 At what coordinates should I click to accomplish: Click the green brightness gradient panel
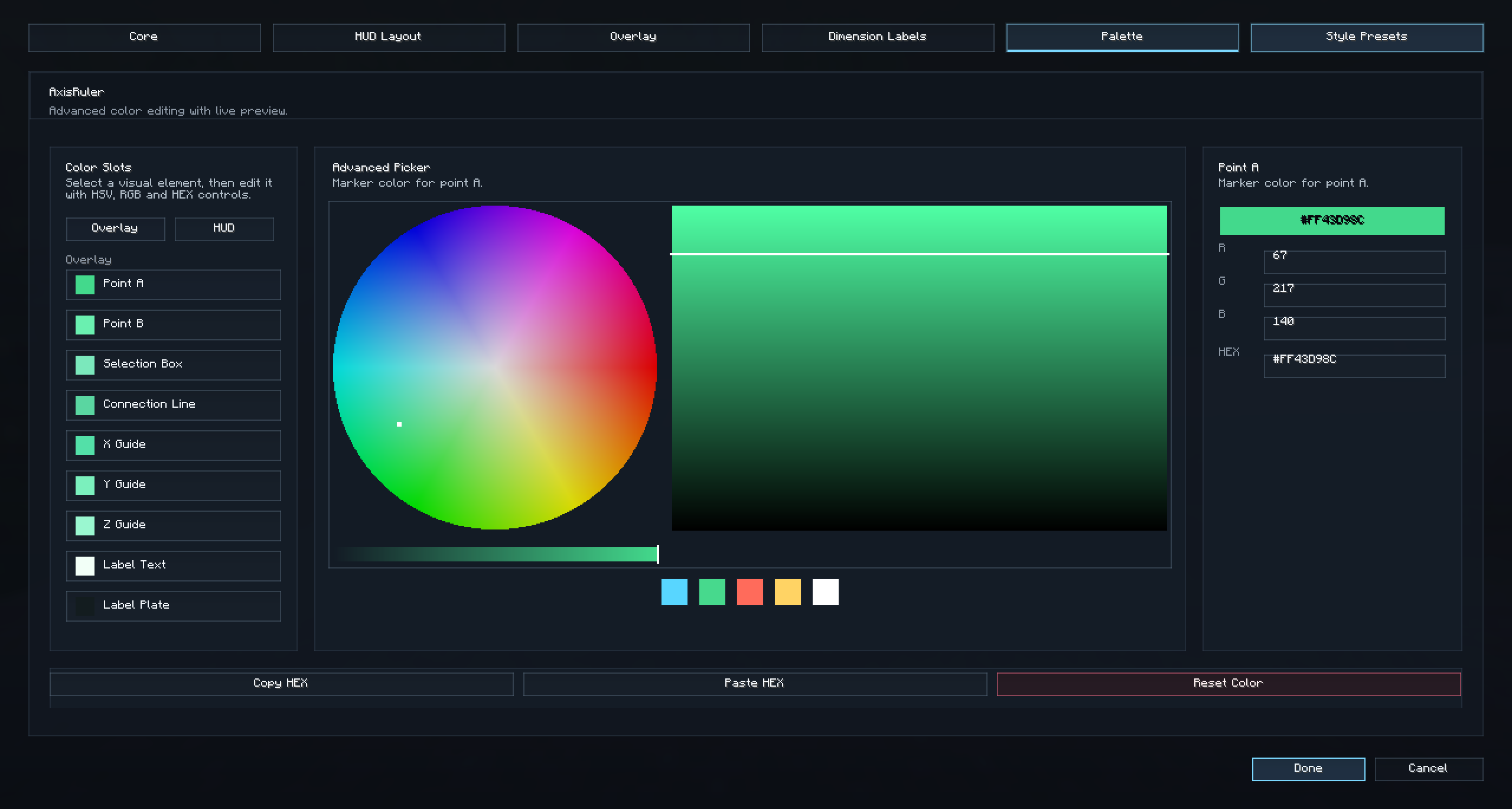coord(919,368)
